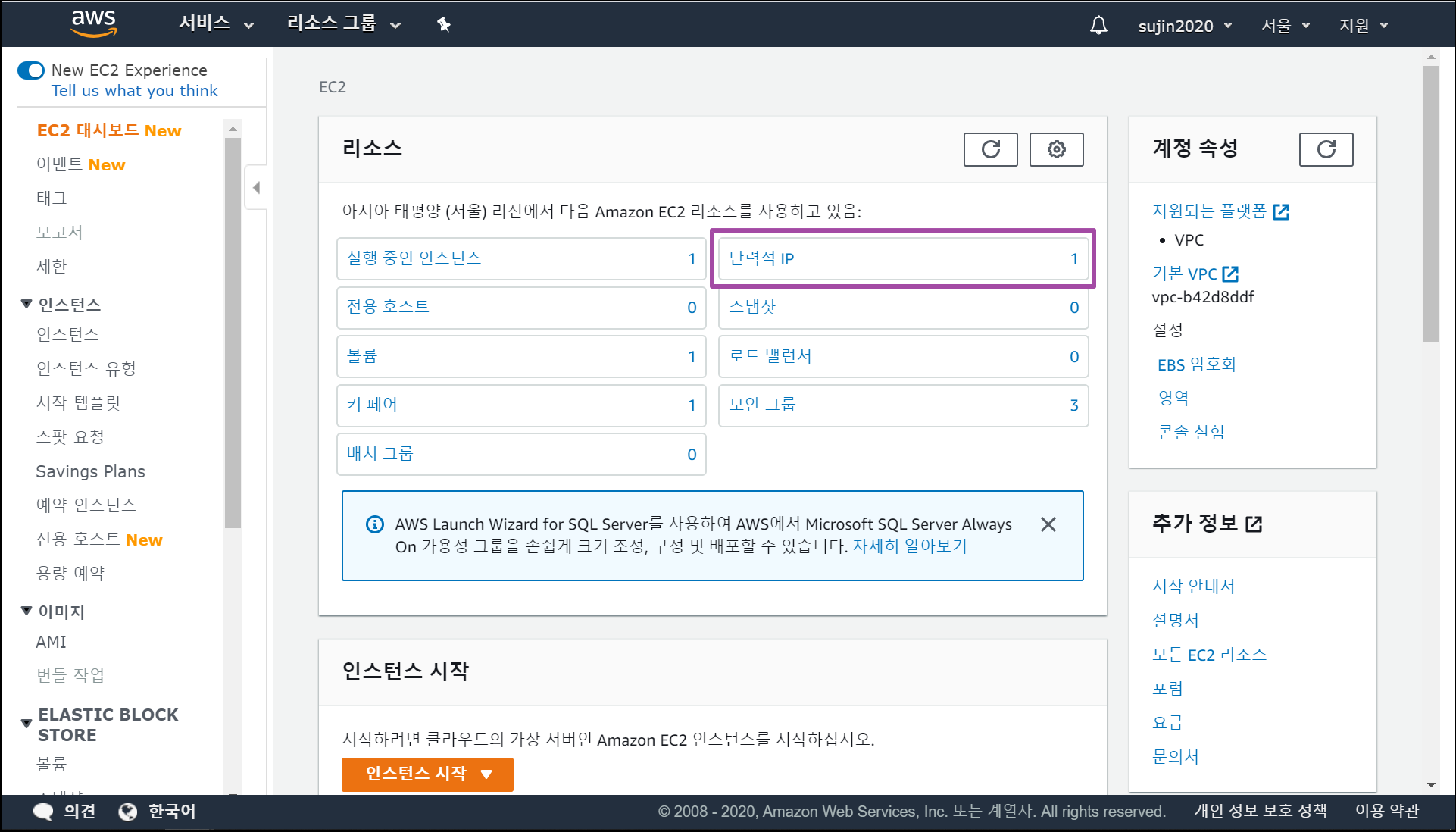The image size is (1456, 832).
Task: Open the 로드 밸런서 resource card
Action: (x=903, y=356)
